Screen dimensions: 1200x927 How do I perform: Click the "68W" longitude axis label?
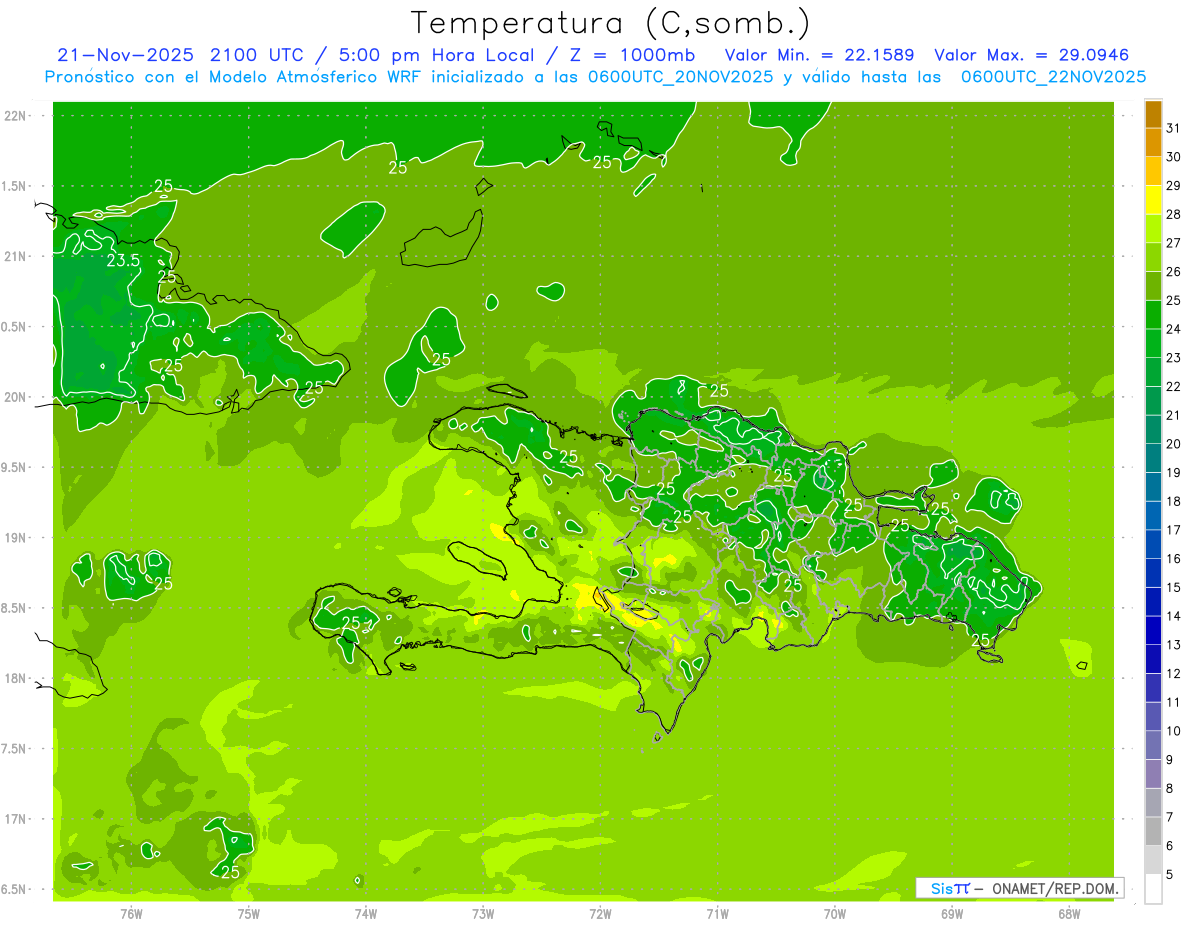coord(1069,914)
